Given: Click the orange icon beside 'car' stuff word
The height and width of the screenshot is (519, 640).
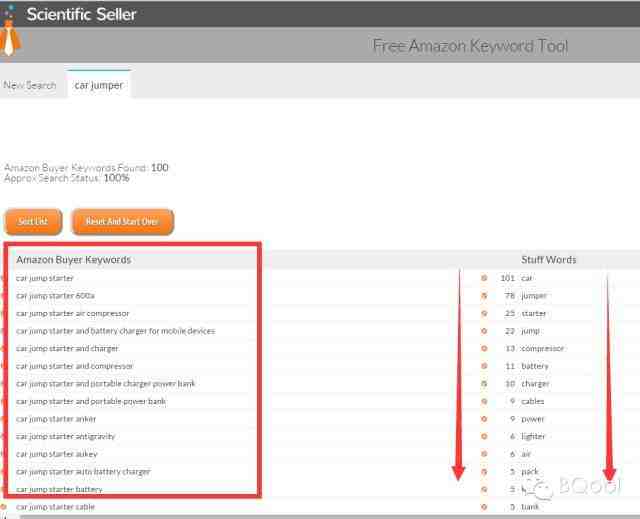Looking at the screenshot, I should pyautogui.click(x=484, y=278).
